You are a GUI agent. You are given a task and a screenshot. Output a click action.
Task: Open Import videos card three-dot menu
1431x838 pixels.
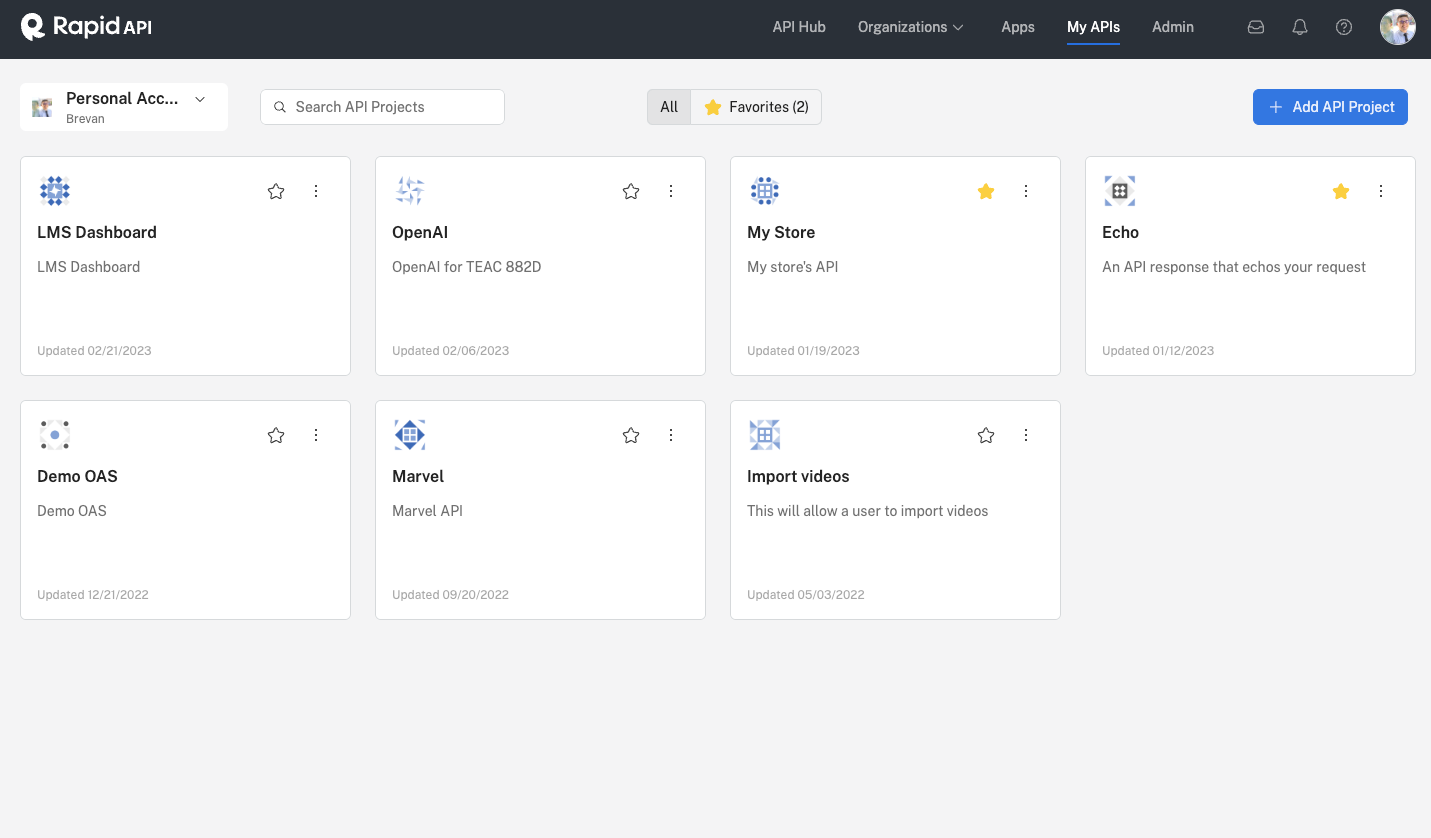[x=1026, y=435]
